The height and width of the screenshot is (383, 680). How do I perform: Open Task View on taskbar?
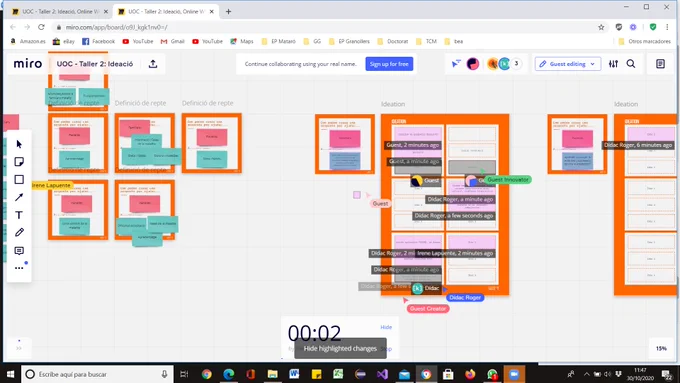184,374
